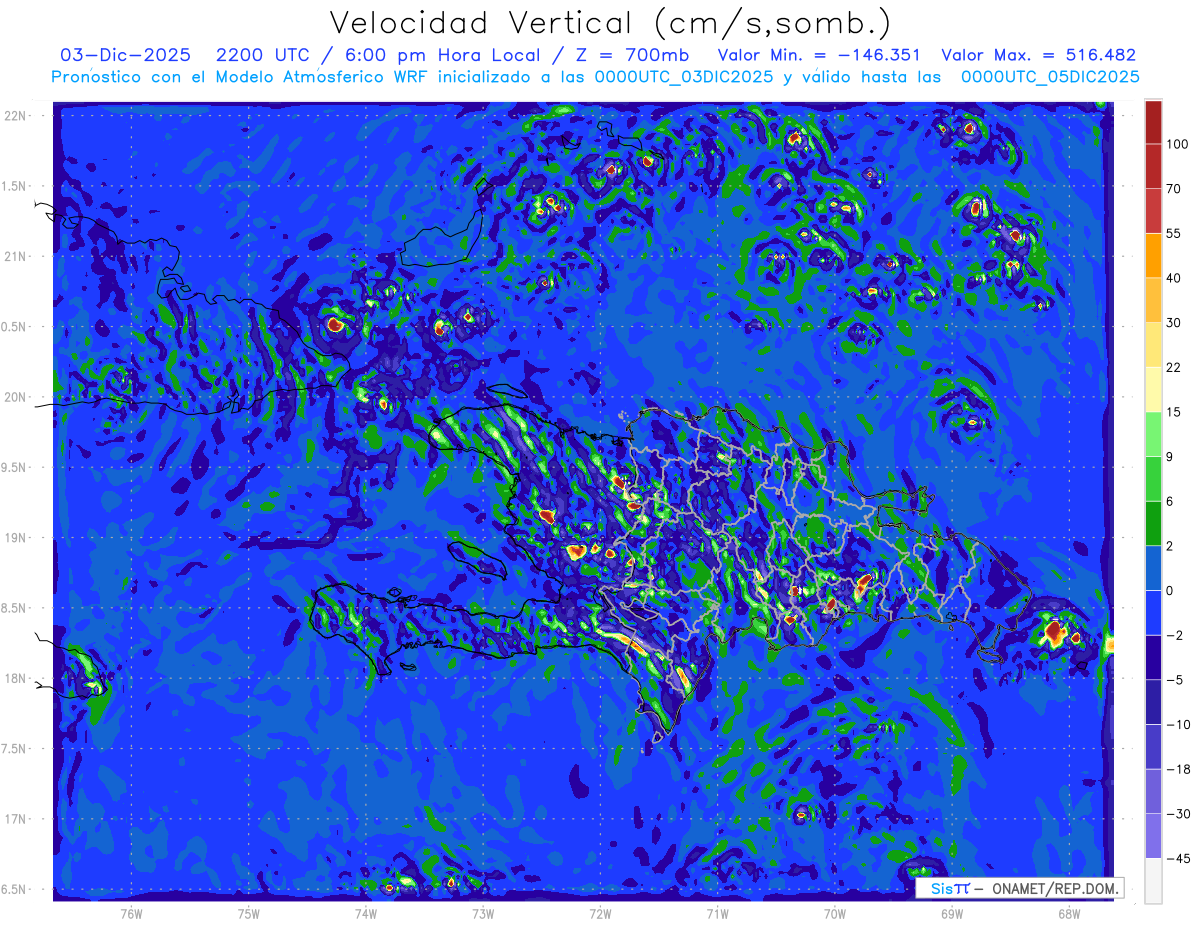The image size is (1200, 927).
Task: Click the latitude label '18N'
Action: tap(15, 678)
